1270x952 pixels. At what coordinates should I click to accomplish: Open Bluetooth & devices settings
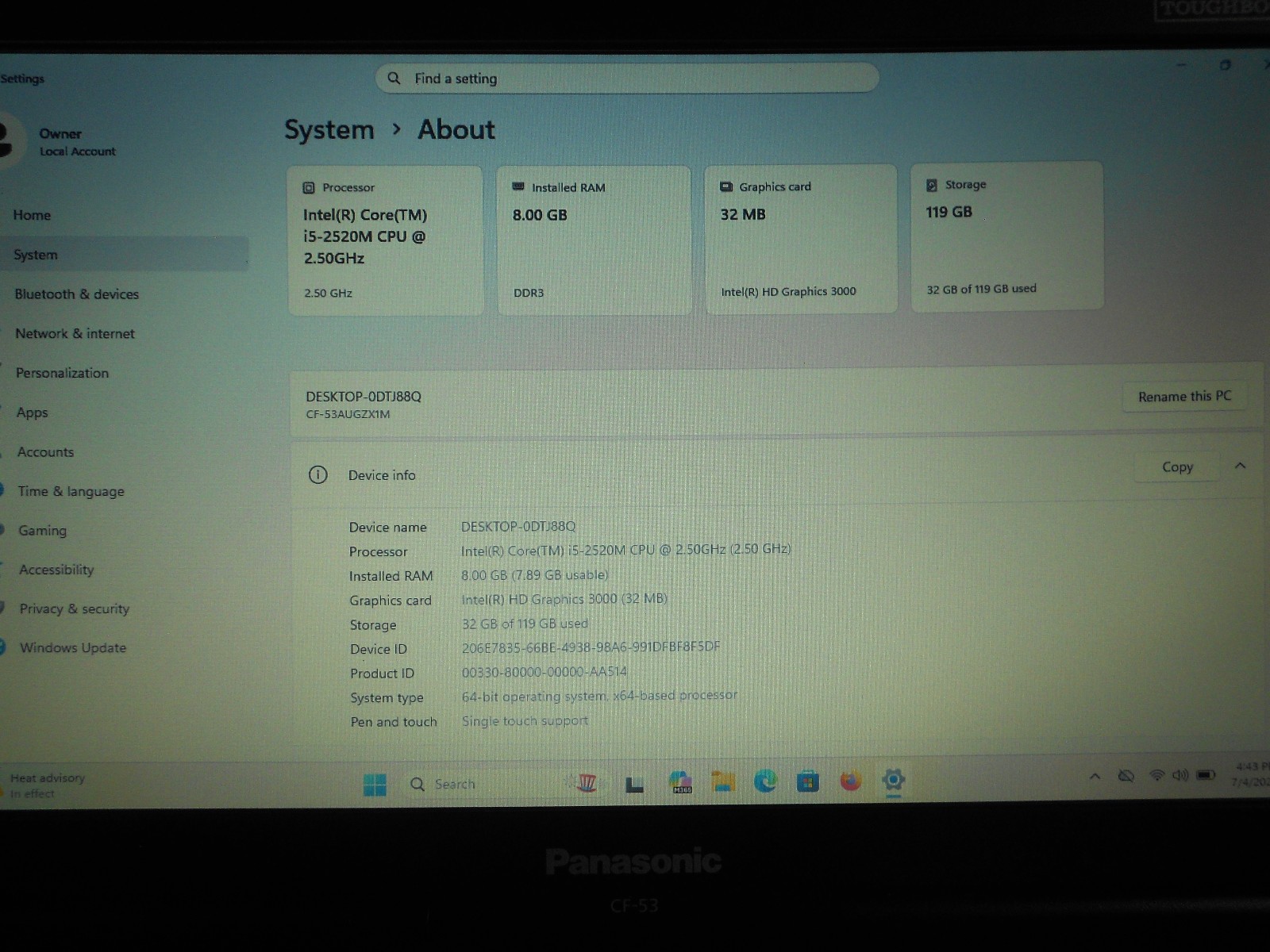[x=76, y=294]
